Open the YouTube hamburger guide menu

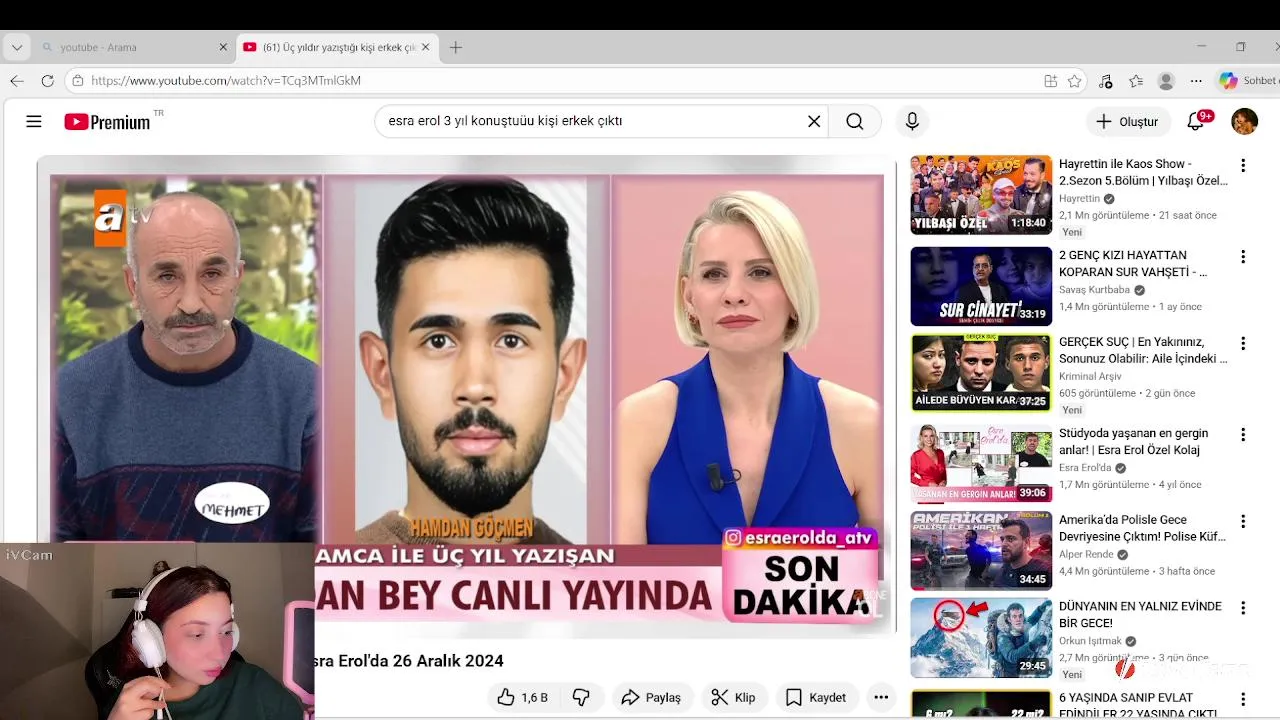(34, 121)
